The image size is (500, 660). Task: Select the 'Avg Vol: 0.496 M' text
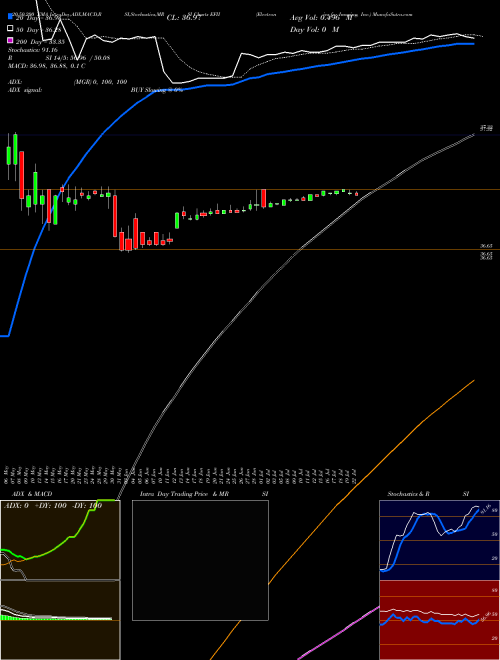point(321,18)
